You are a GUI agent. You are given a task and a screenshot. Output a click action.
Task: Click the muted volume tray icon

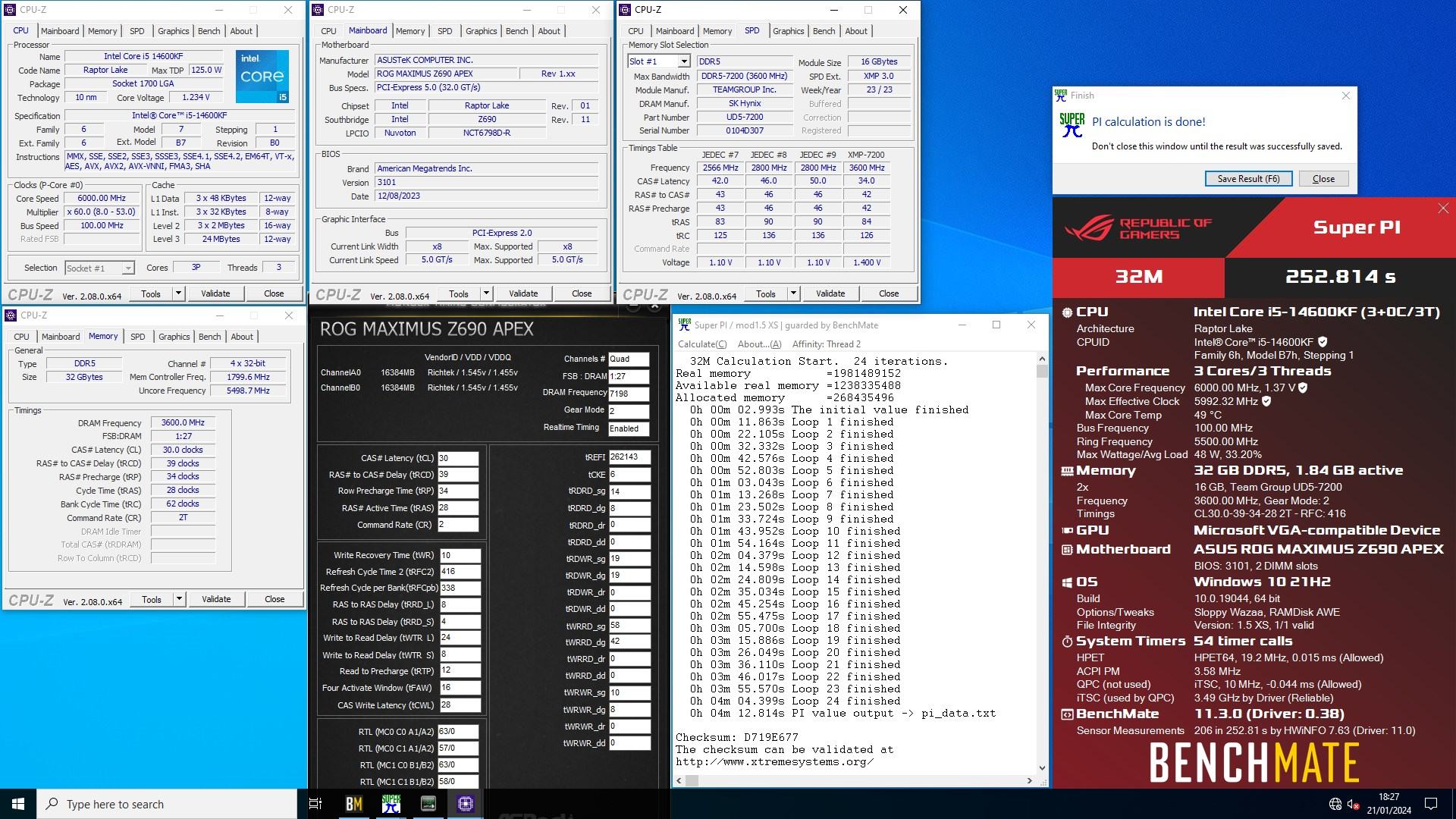click(x=1354, y=804)
